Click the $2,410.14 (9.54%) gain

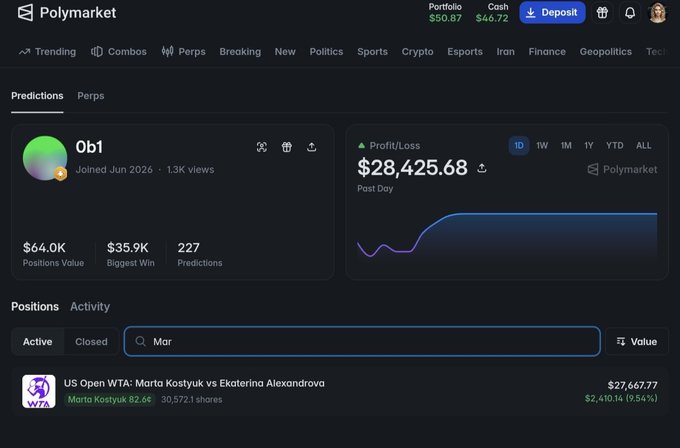click(x=621, y=398)
